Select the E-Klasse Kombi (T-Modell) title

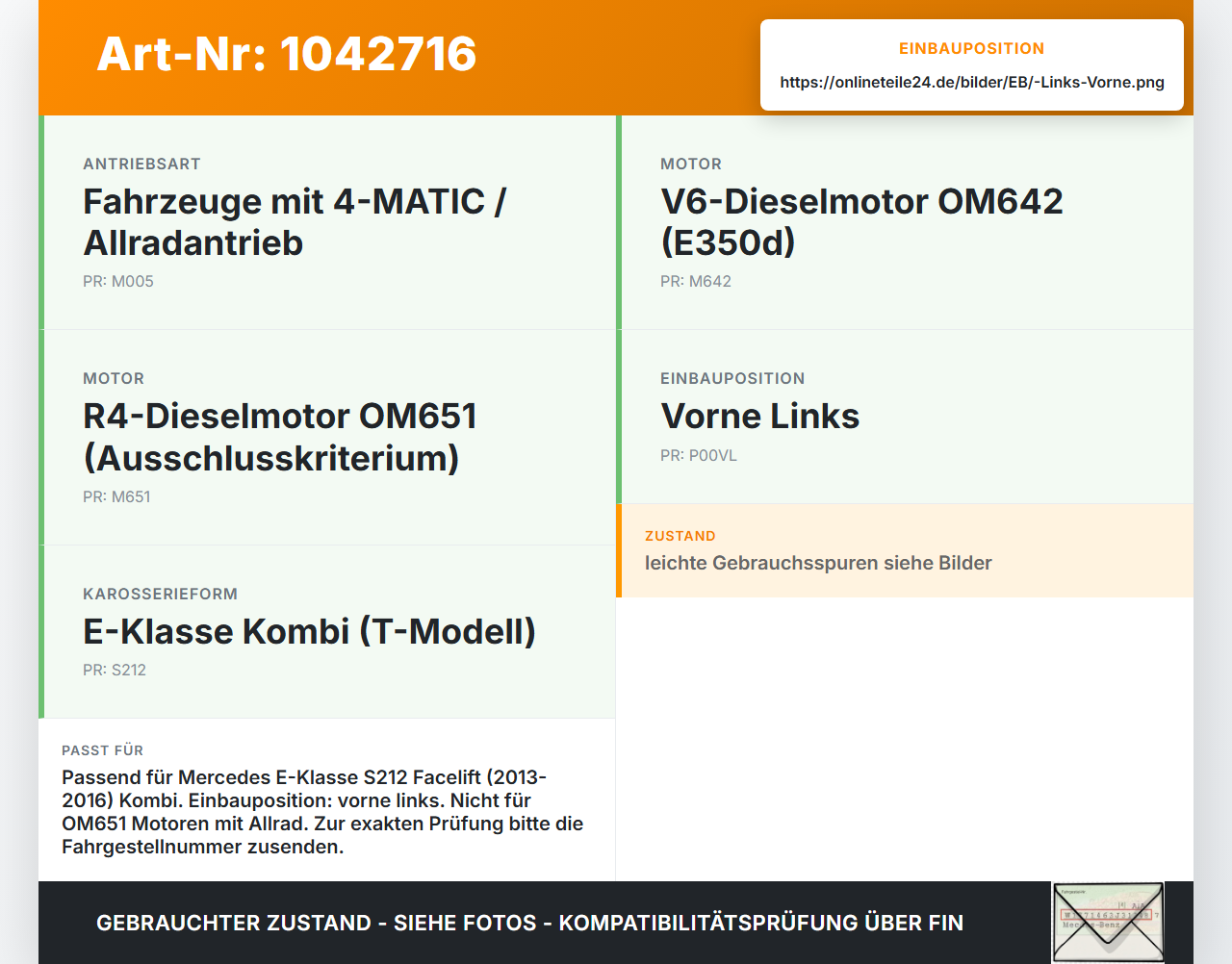[x=309, y=631]
